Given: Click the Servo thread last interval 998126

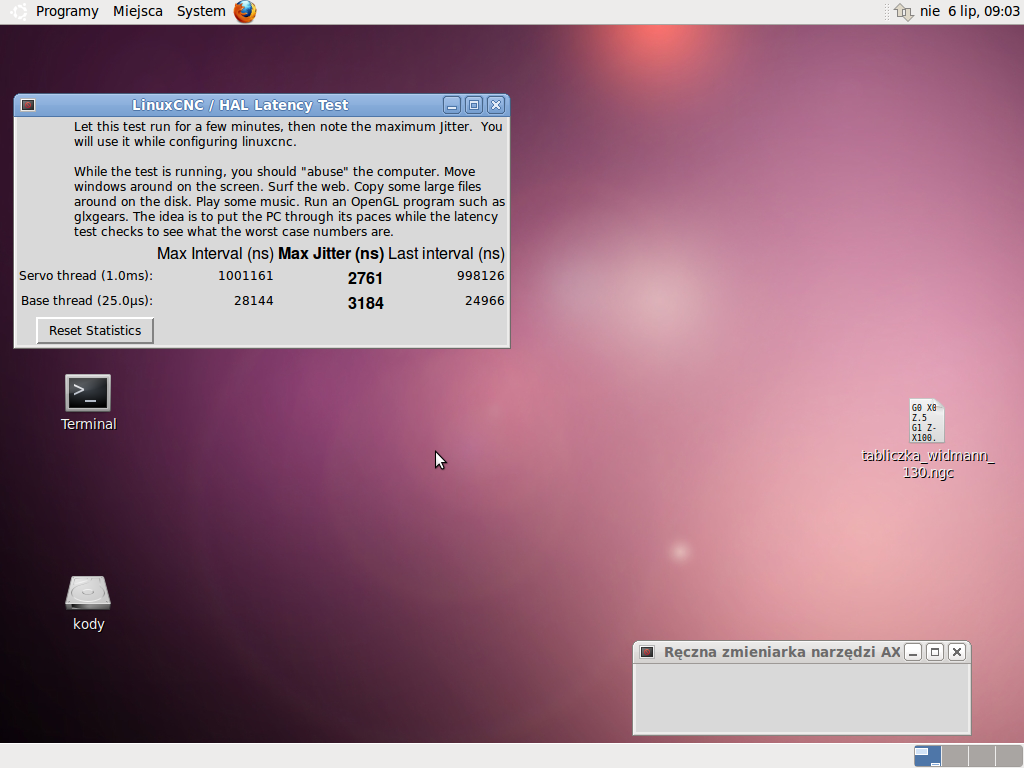Looking at the screenshot, I should 481,276.
